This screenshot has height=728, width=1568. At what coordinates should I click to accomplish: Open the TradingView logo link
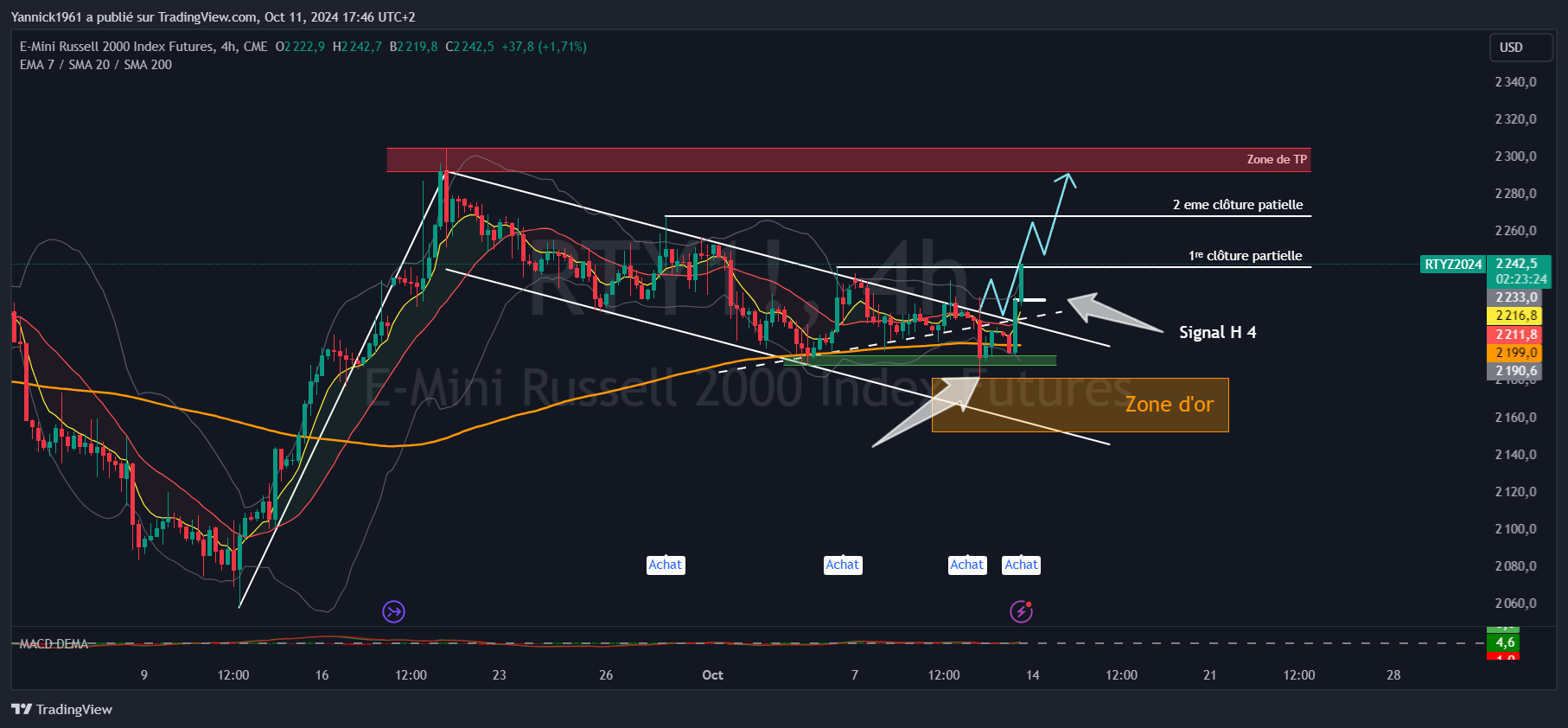pyautogui.click(x=62, y=709)
